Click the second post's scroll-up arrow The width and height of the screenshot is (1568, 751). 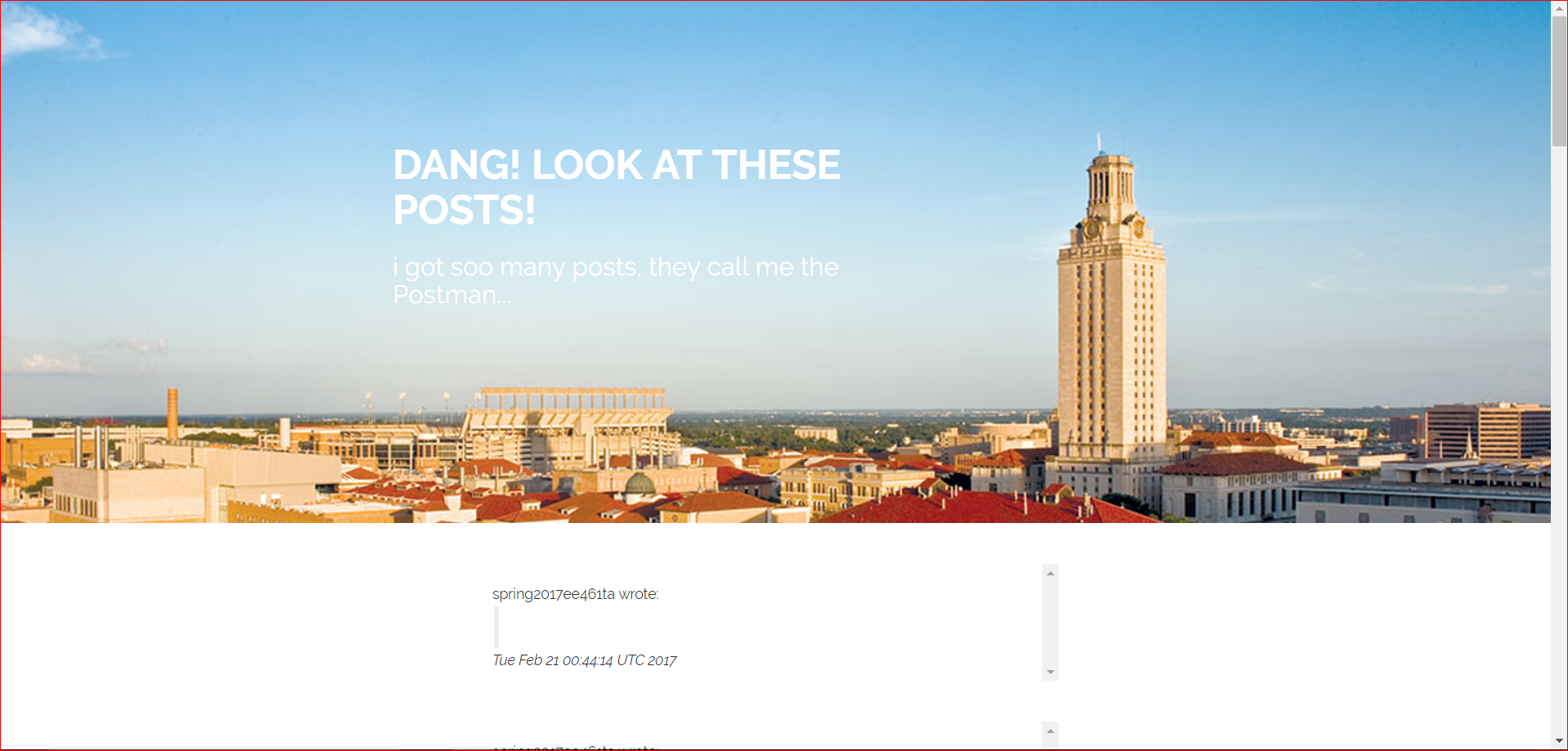pyautogui.click(x=1050, y=731)
